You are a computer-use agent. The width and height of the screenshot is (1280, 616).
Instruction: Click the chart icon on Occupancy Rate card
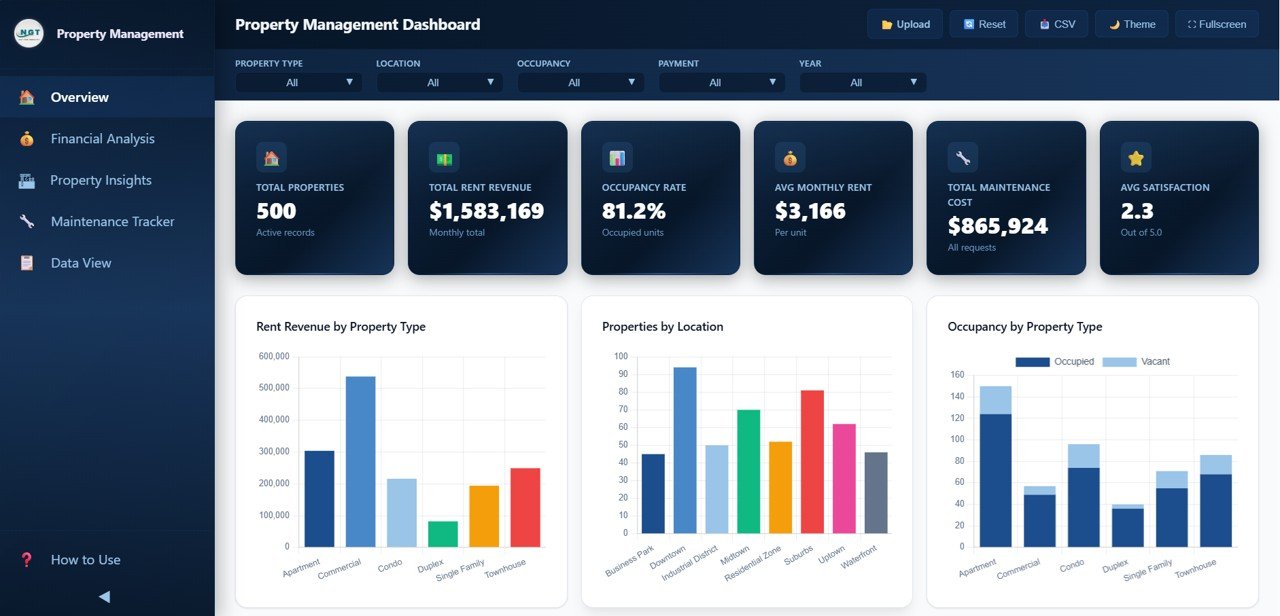click(x=616, y=157)
